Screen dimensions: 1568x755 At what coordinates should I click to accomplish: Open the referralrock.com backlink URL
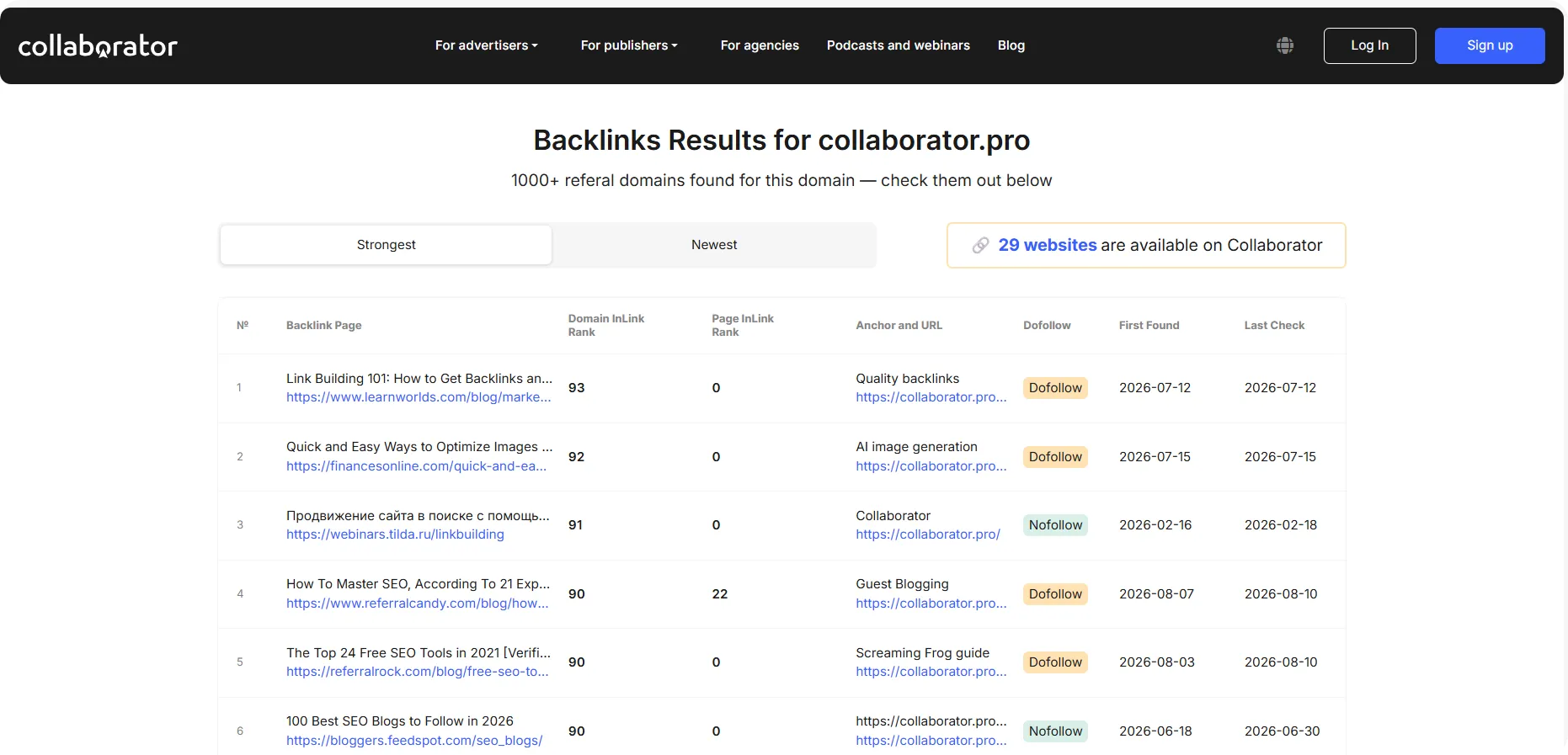coord(417,672)
